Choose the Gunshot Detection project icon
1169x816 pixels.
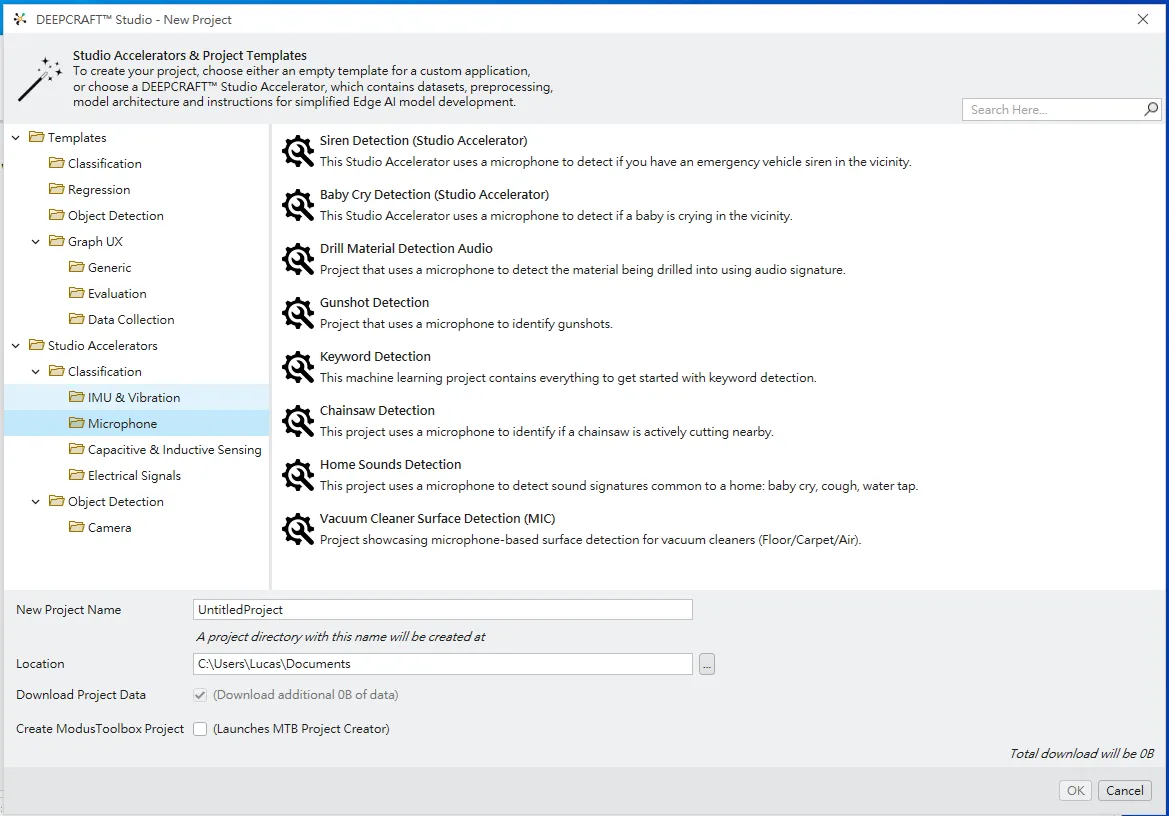click(298, 313)
